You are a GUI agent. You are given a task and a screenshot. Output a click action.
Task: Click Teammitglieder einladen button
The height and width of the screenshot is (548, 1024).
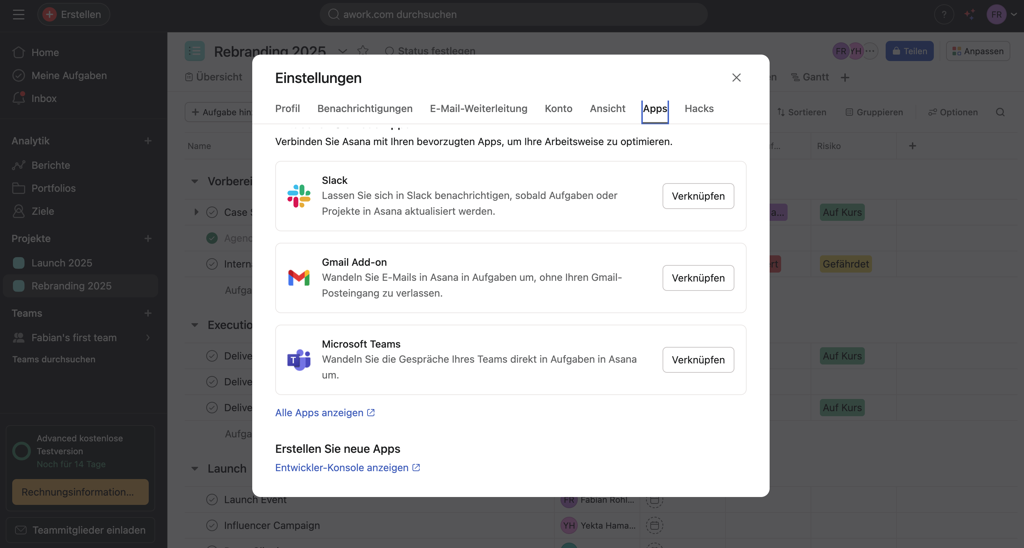80,530
